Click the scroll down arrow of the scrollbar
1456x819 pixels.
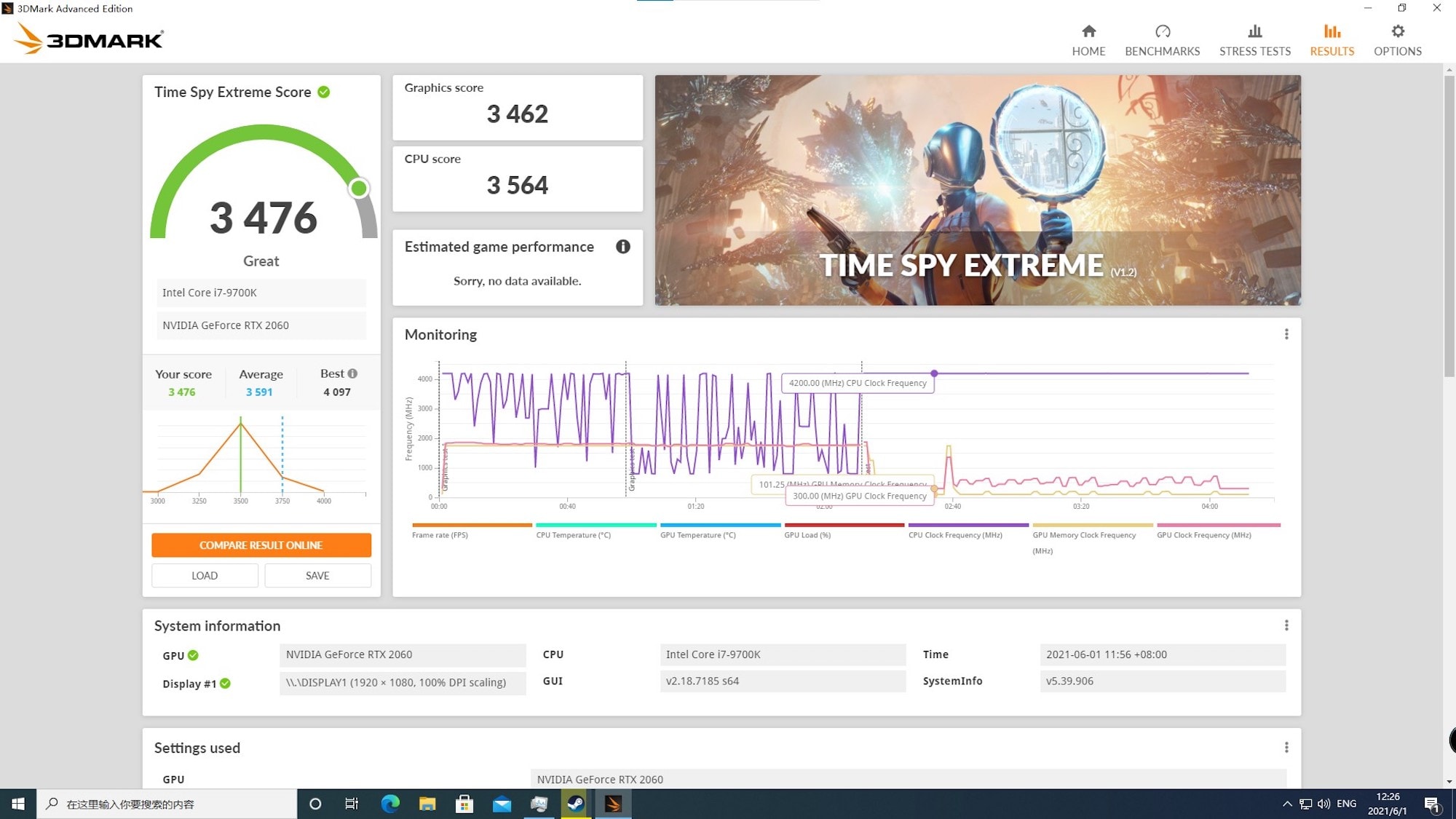pos(1449,781)
